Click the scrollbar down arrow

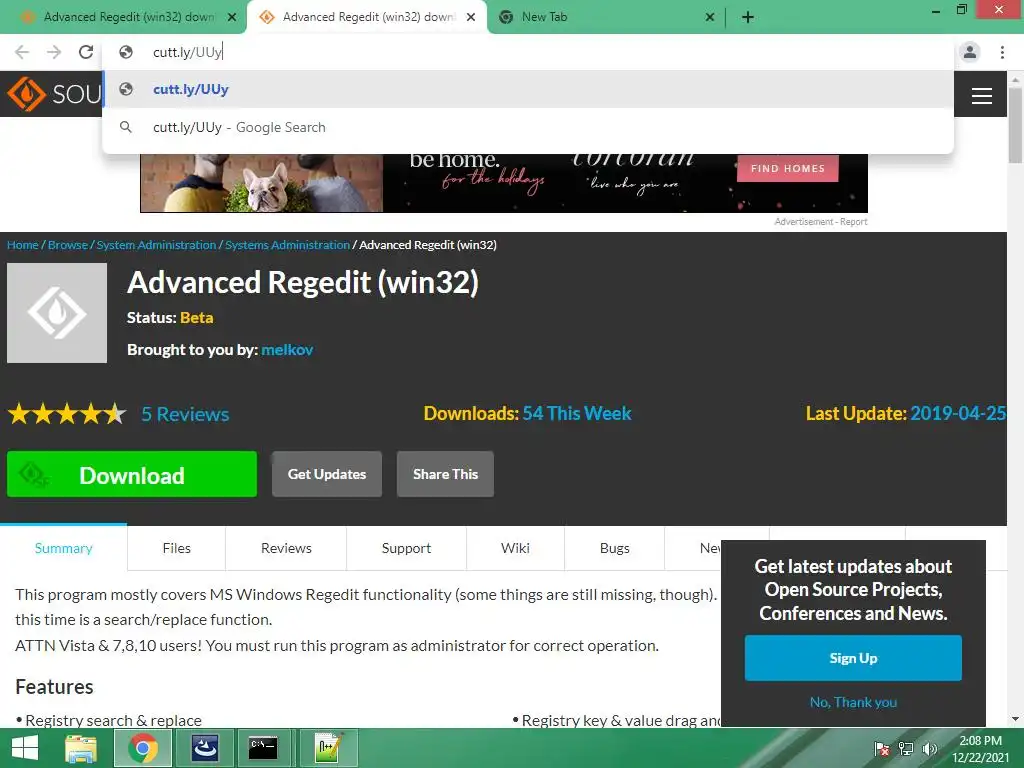pyautogui.click(x=1015, y=719)
